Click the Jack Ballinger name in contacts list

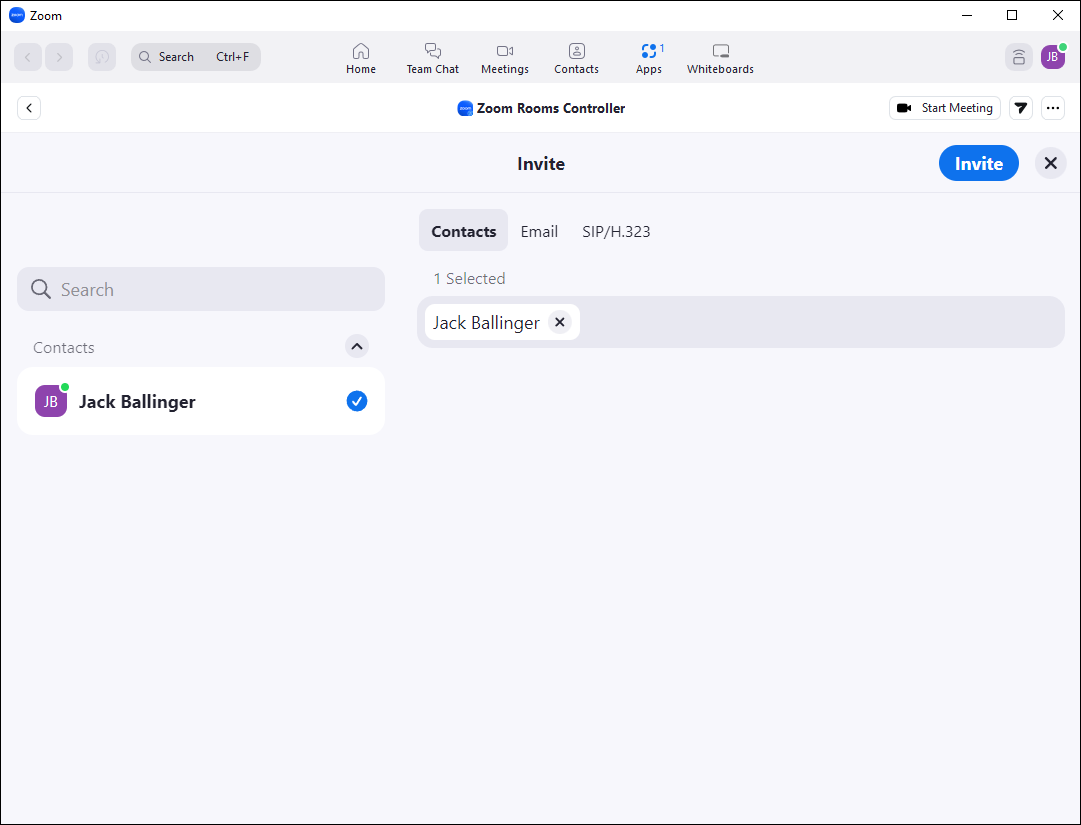[137, 401]
